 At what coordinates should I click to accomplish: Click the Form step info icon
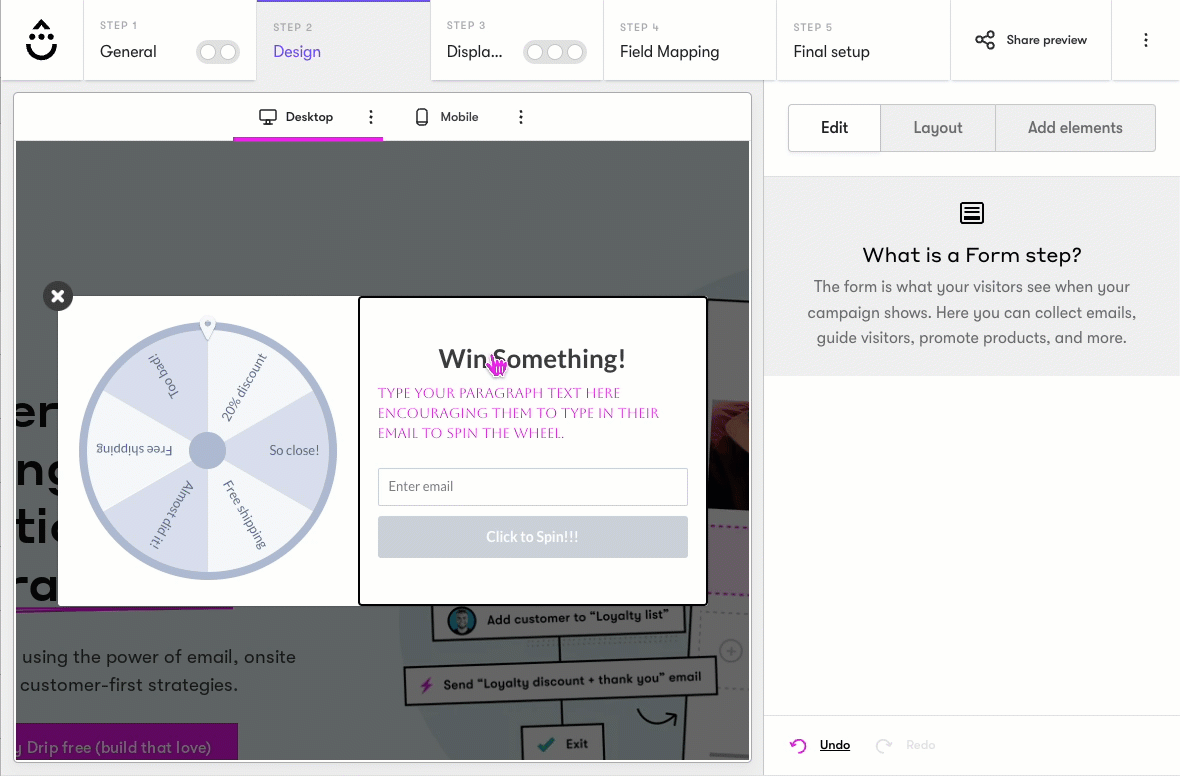click(972, 213)
